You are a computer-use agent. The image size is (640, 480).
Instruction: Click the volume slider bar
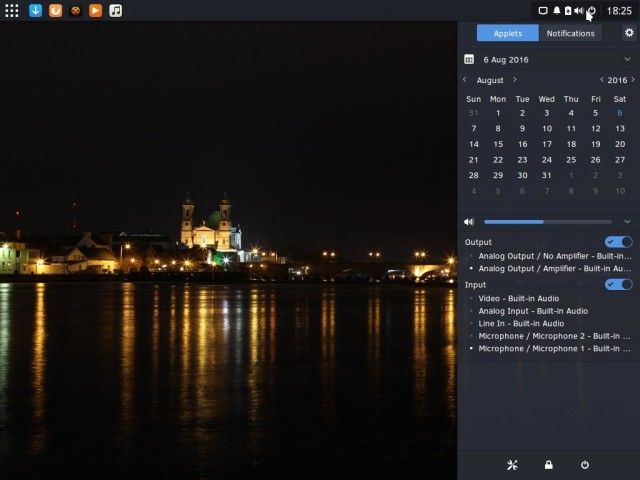click(x=547, y=222)
